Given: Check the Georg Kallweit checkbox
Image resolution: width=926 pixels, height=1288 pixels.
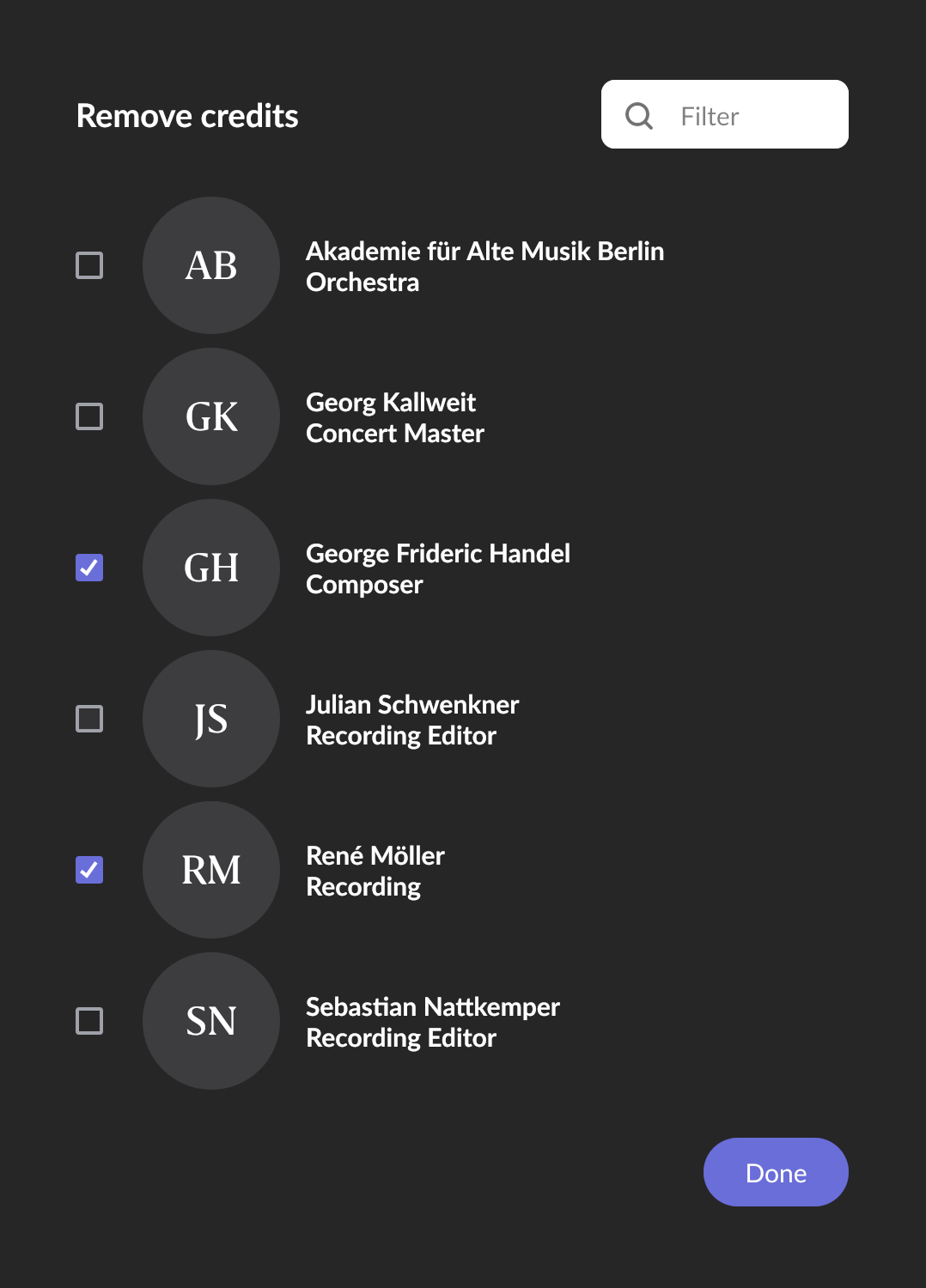Looking at the screenshot, I should pyautogui.click(x=89, y=416).
